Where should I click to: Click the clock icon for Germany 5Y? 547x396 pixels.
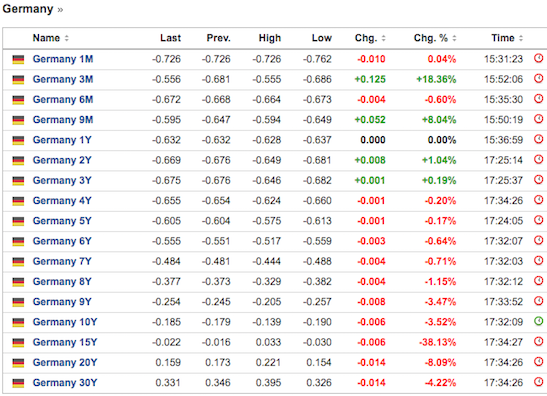pos(539,220)
